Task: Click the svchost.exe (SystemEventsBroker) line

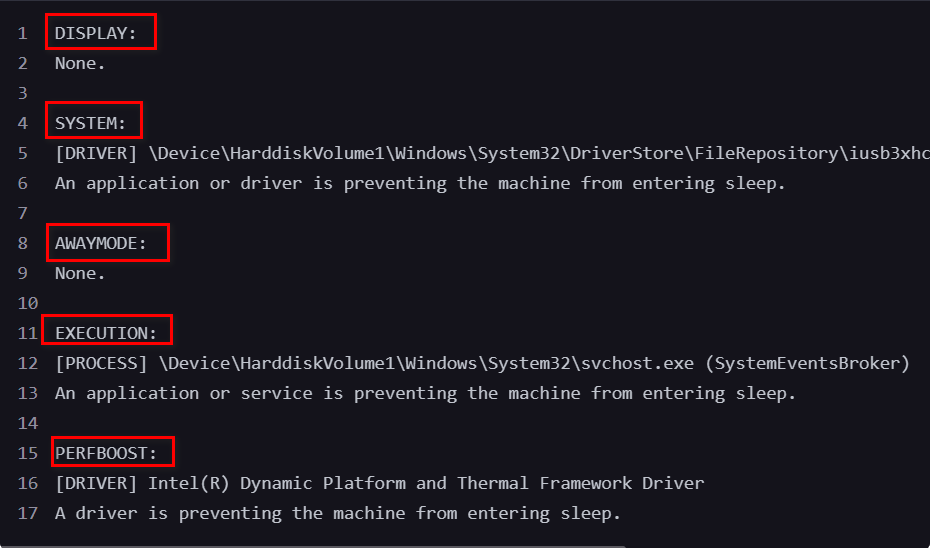Action: pyautogui.click(x=482, y=364)
